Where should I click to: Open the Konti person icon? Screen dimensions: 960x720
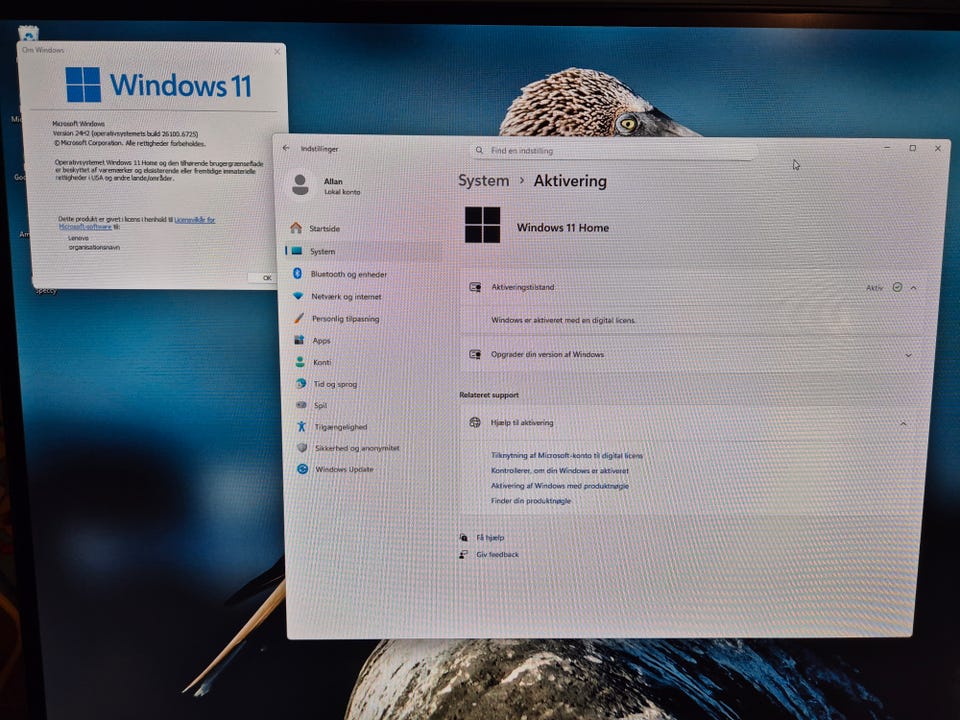click(300, 362)
